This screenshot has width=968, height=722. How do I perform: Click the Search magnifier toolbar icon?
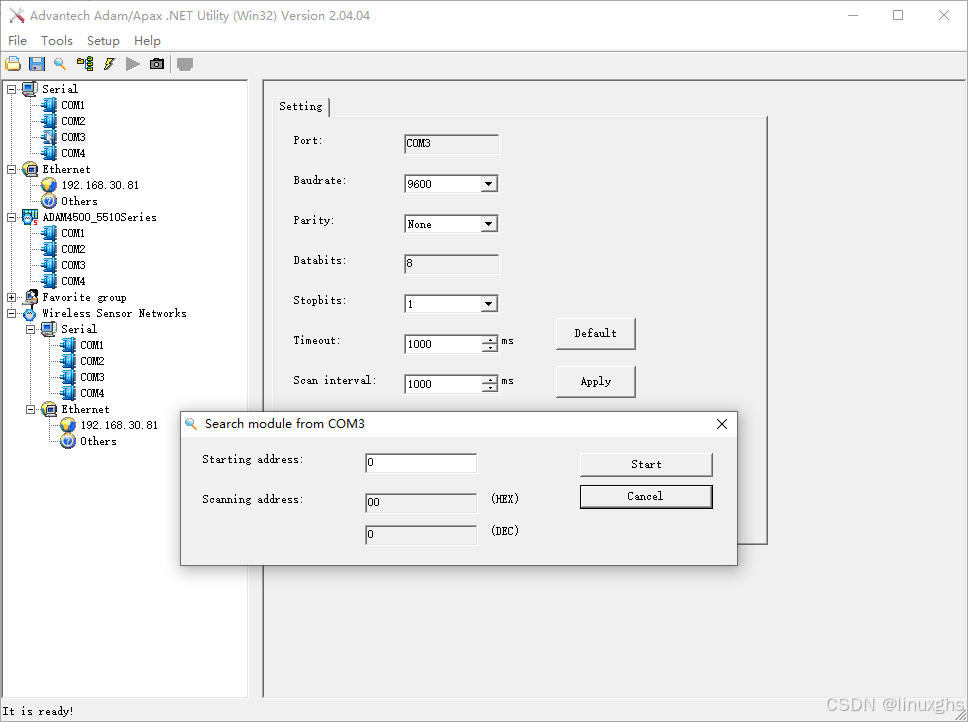point(60,64)
